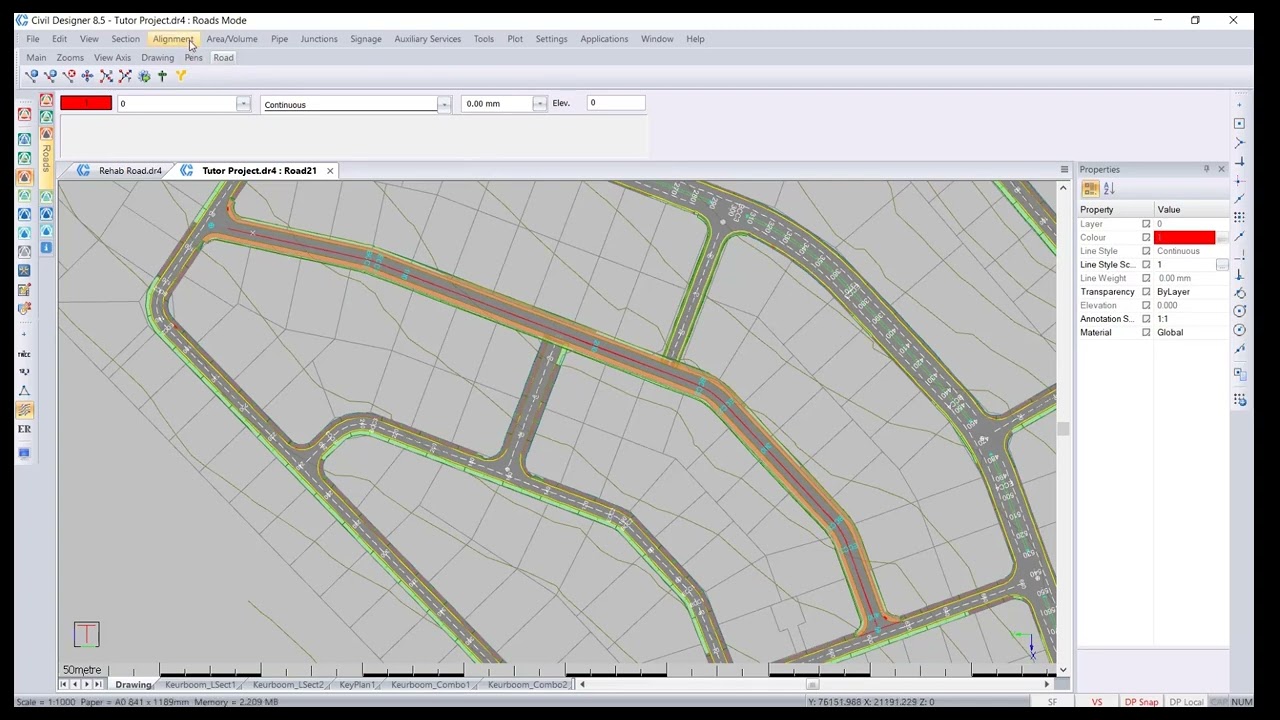The image size is (1280, 720).
Task: Select the Pens toolbar tab
Action: (x=193, y=58)
